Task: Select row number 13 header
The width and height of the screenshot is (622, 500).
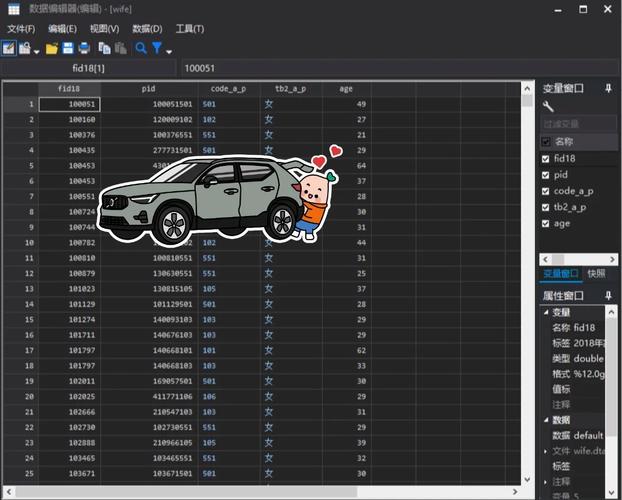Action: (21, 288)
